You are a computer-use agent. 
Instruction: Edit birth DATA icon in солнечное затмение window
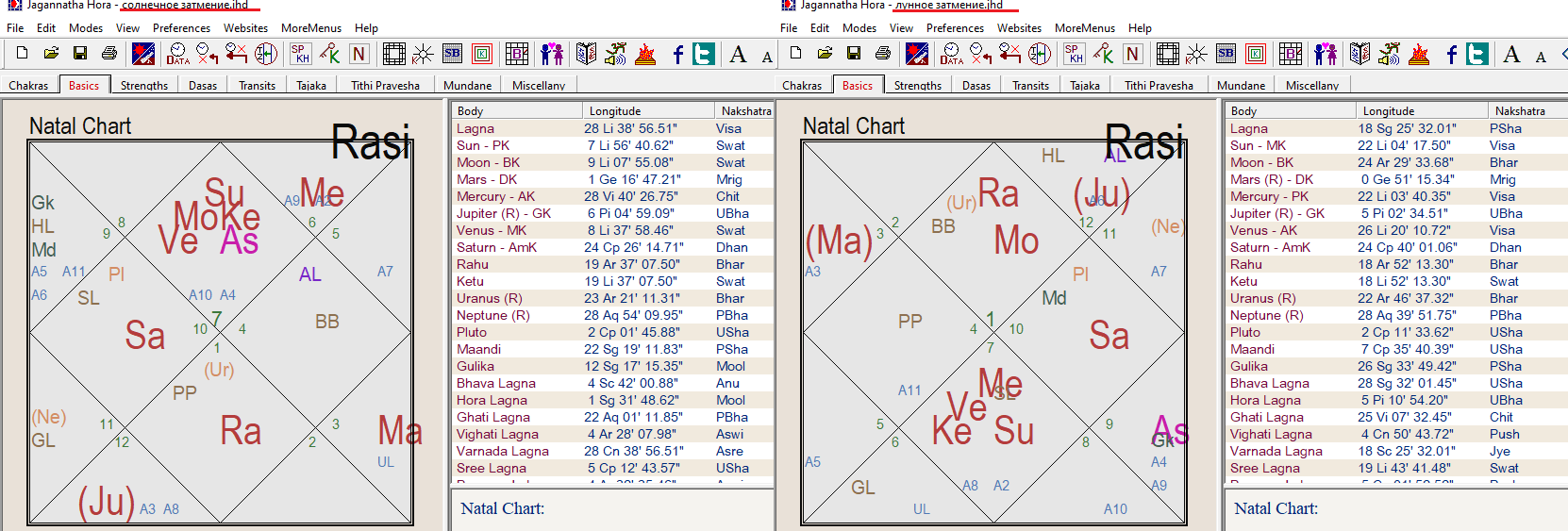[177, 54]
